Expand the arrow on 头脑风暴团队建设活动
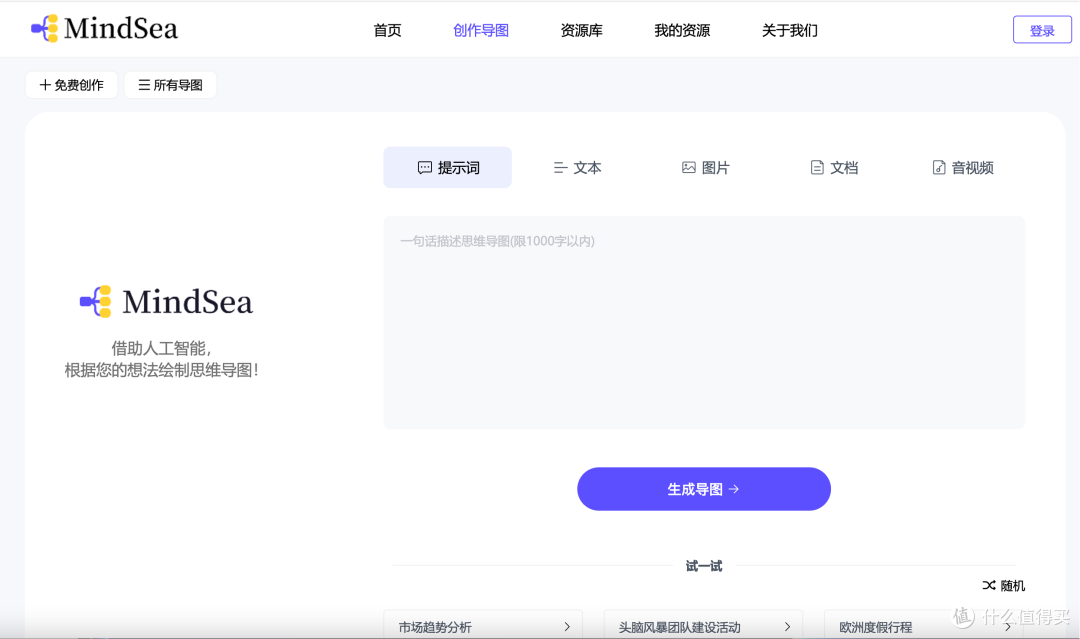Viewport: 1080px width, 639px height. [787, 627]
